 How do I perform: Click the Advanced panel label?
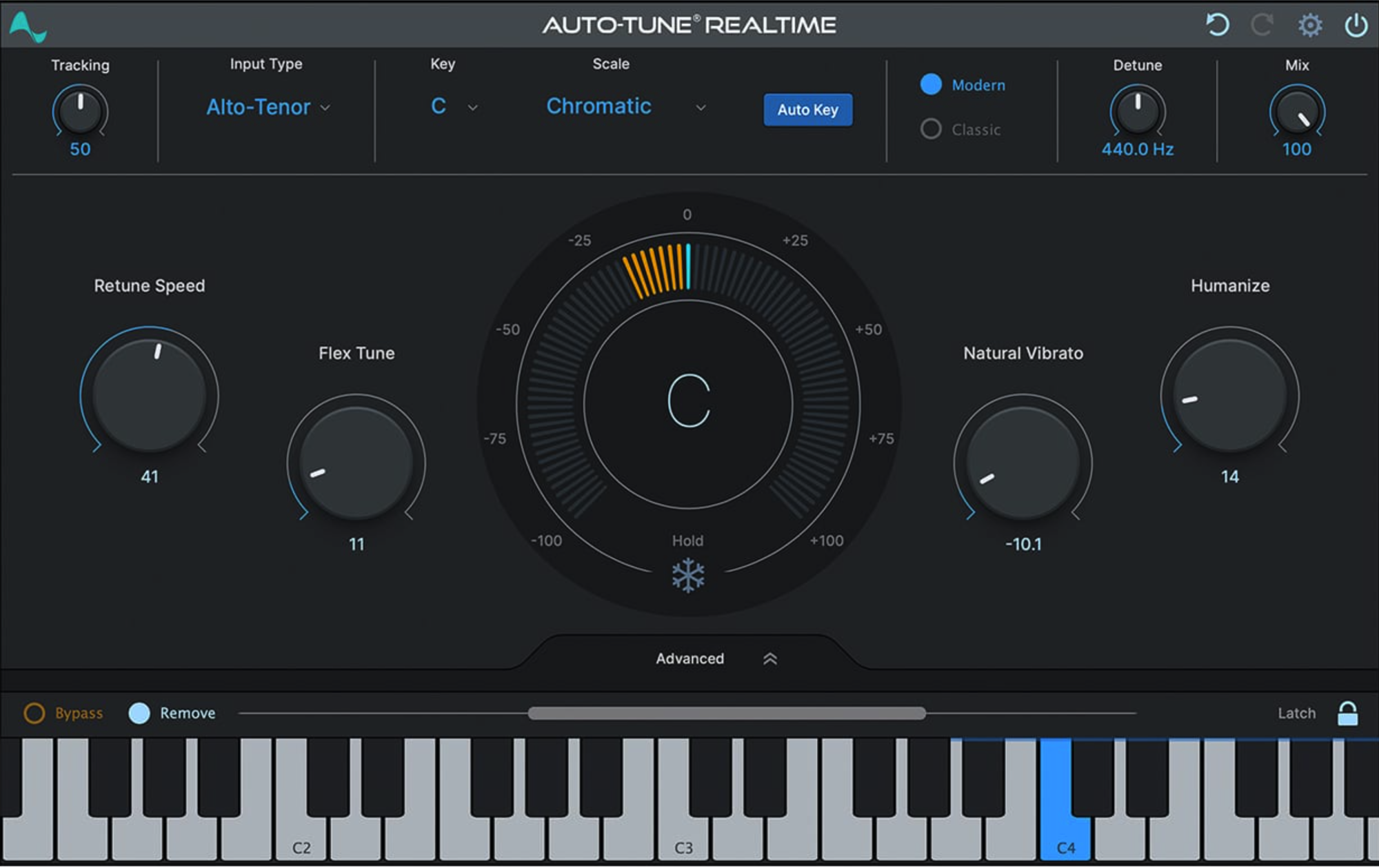(x=689, y=659)
